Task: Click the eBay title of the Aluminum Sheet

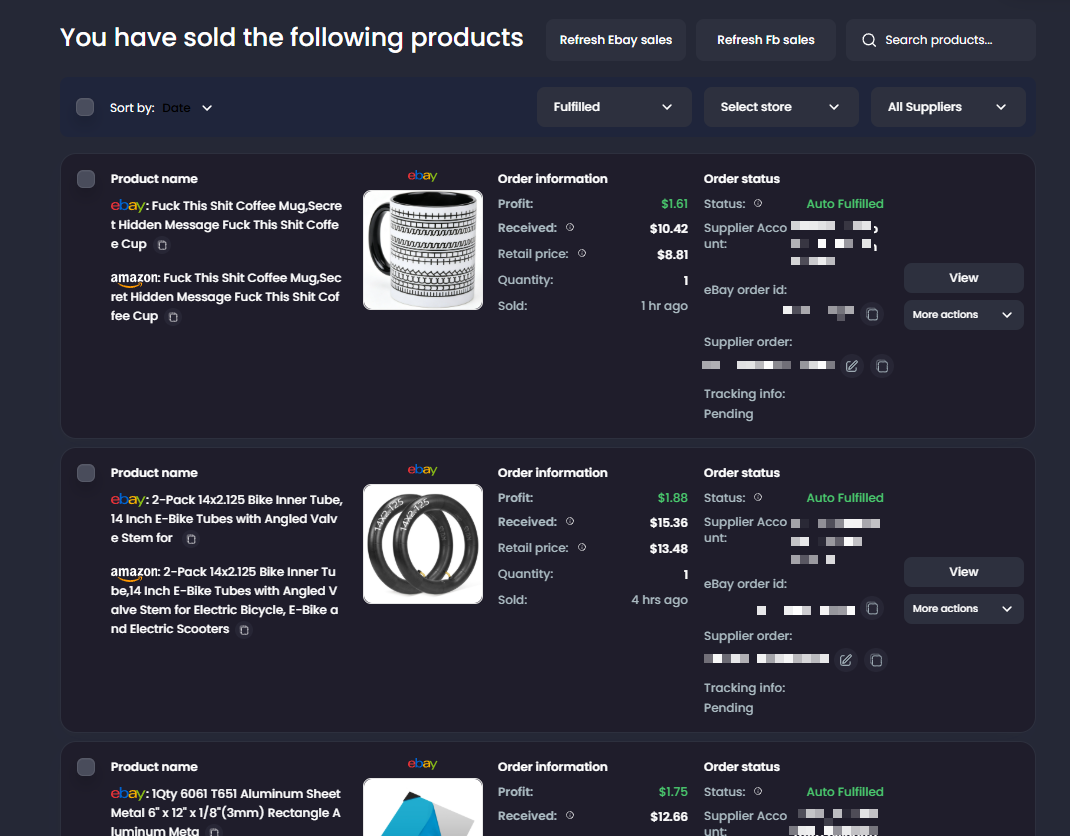Action: 225,811
